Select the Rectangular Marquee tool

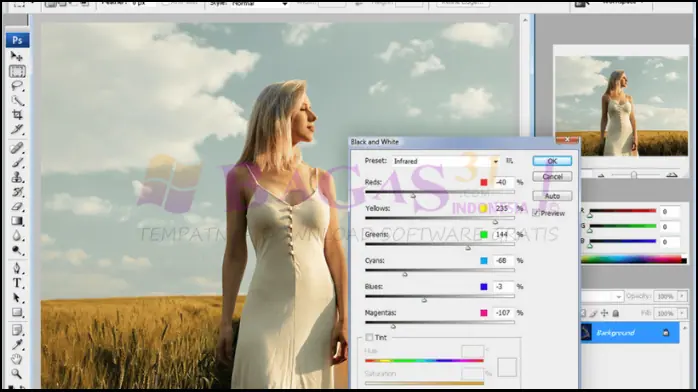17,71
